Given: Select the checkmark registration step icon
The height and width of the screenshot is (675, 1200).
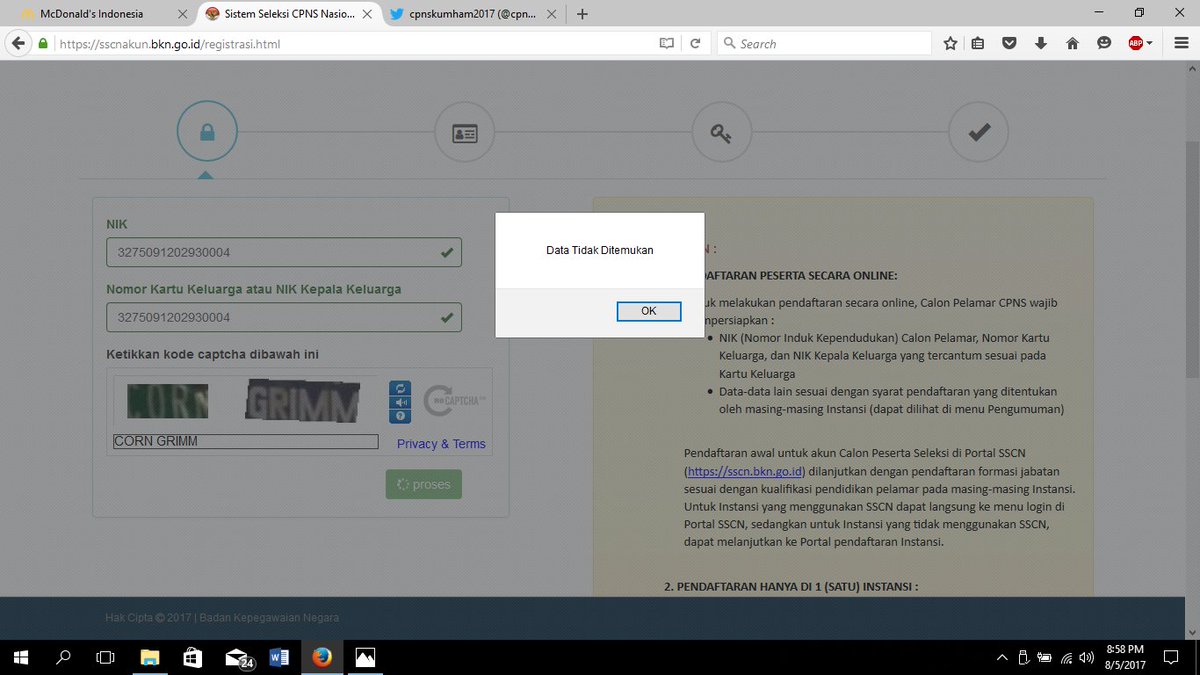Looking at the screenshot, I should (x=979, y=132).
